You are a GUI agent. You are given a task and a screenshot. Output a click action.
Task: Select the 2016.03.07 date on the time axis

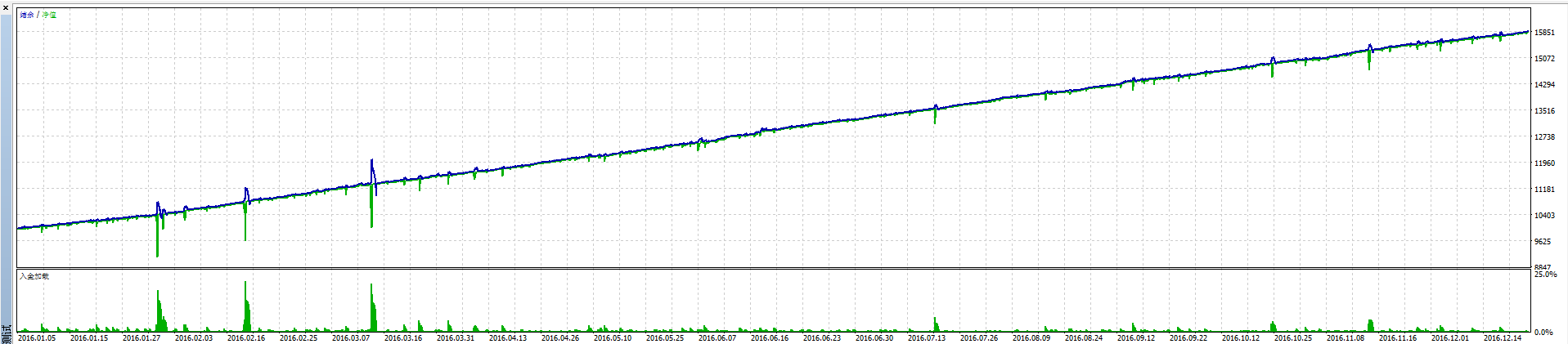[351, 338]
